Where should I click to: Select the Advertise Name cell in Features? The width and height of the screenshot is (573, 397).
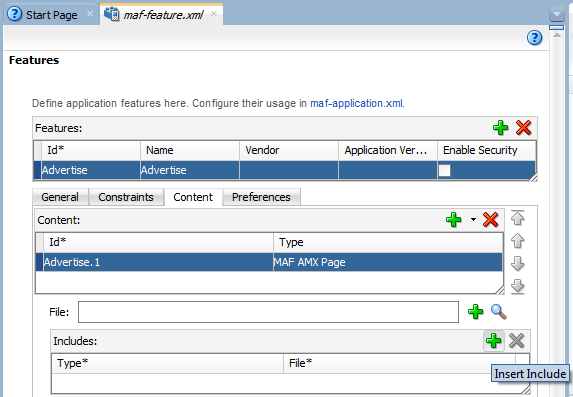(190, 170)
